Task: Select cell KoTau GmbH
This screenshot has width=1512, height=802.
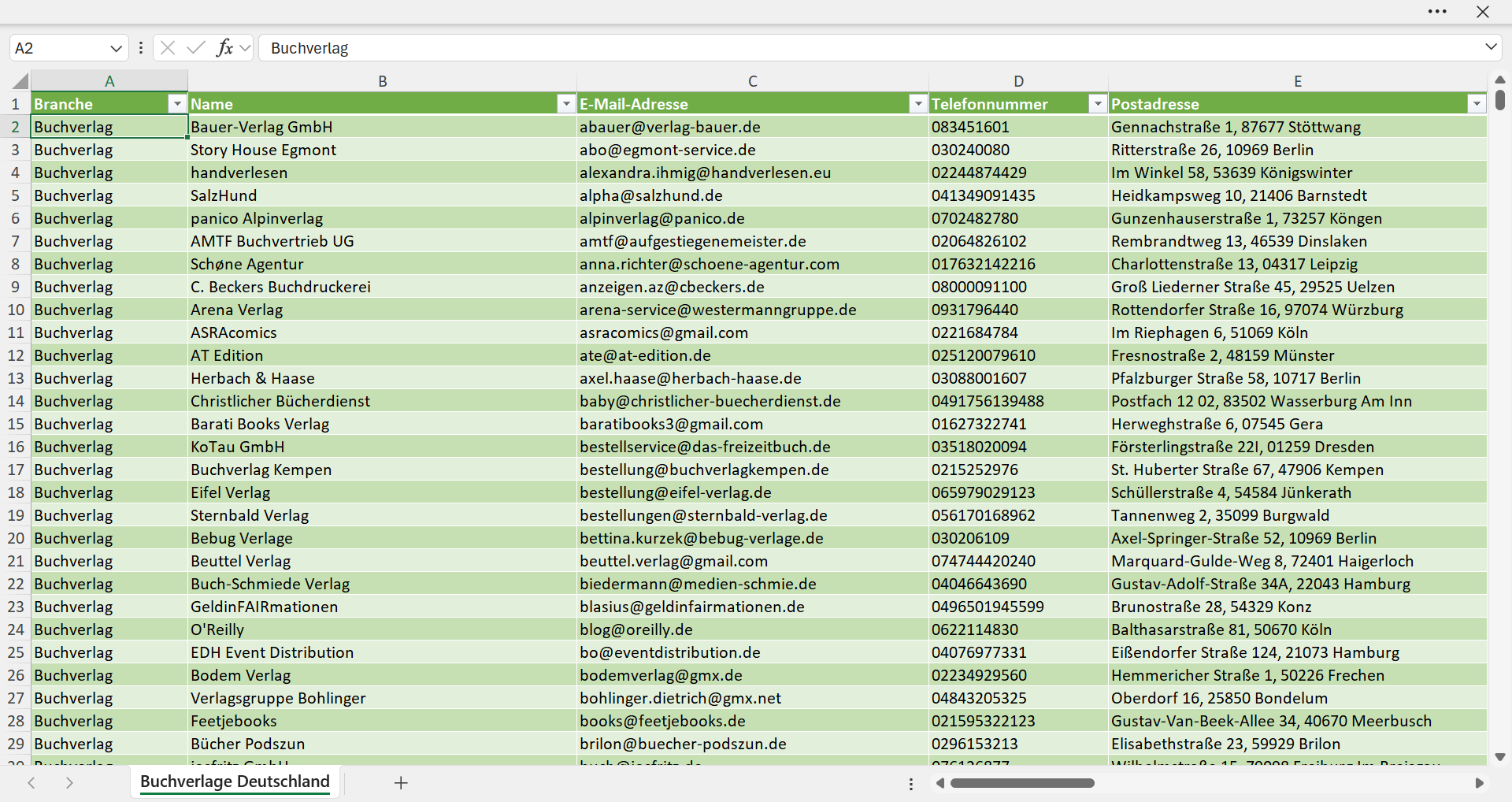Action: point(382,447)
